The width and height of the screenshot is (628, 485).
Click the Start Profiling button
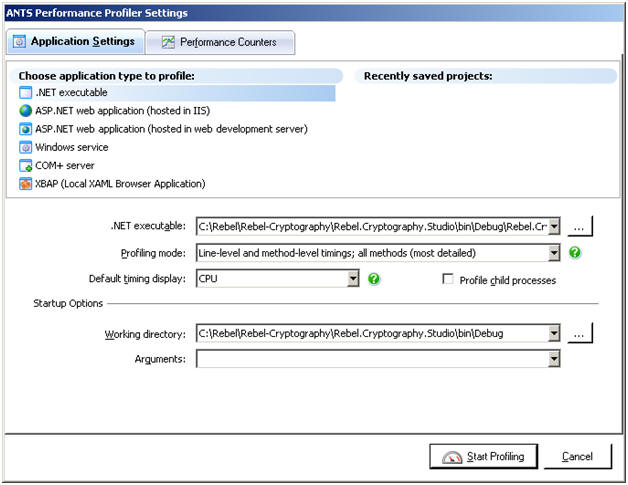[x=483, y=457]
